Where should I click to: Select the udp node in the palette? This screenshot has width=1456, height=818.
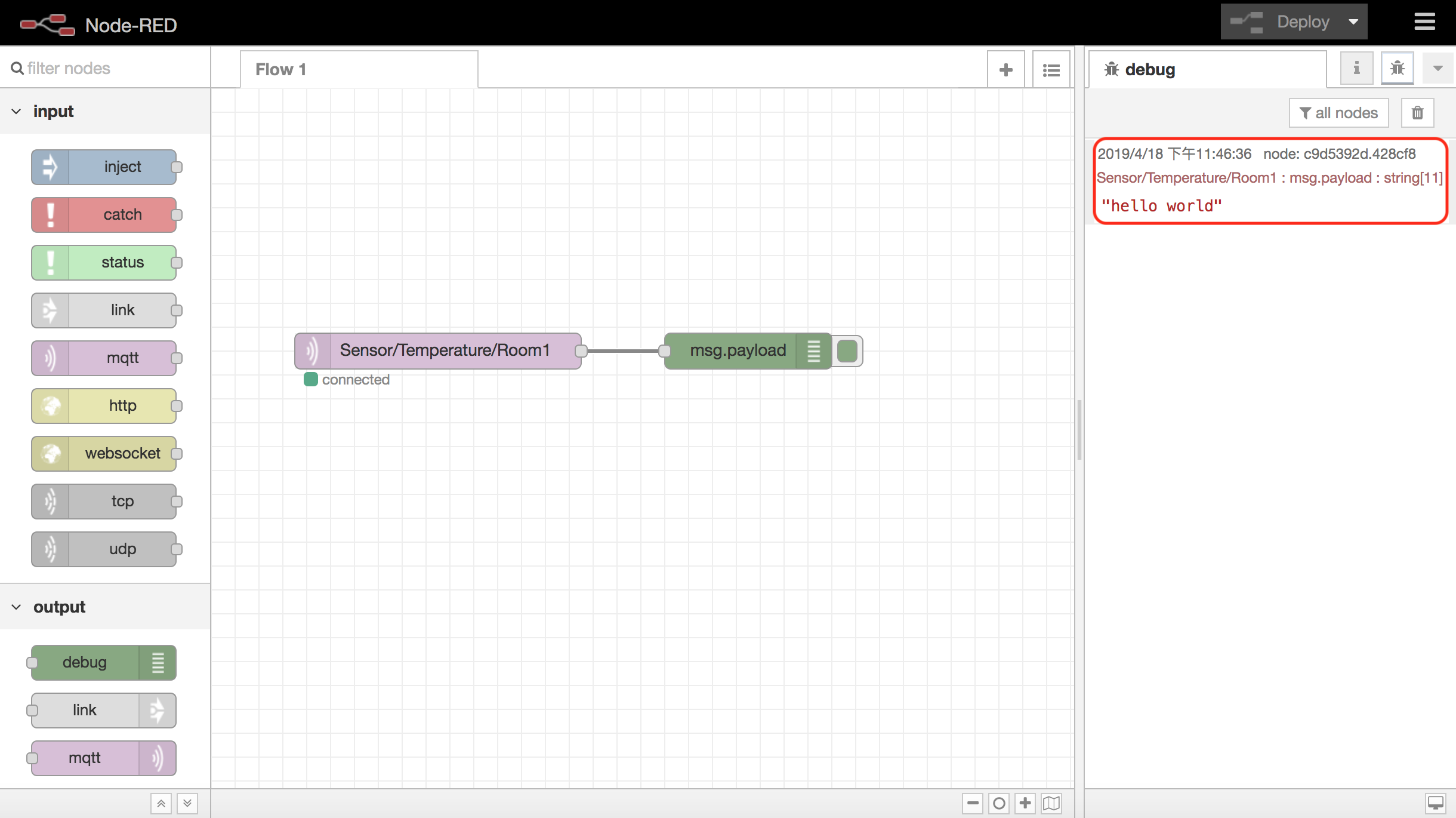click(x=104, y=549)
